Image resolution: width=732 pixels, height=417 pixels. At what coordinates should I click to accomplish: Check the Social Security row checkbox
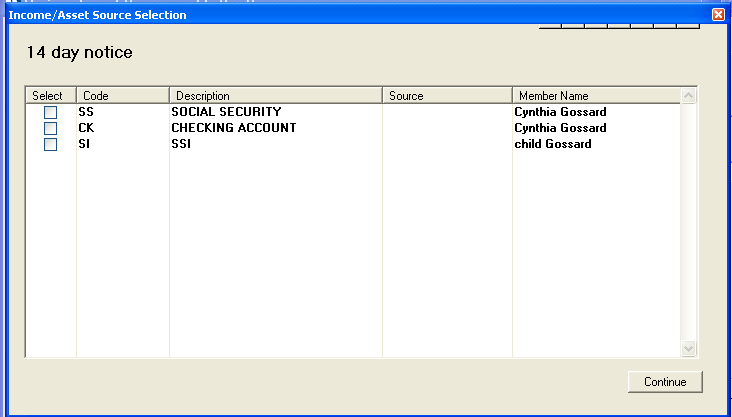click(x=50, y=113)
